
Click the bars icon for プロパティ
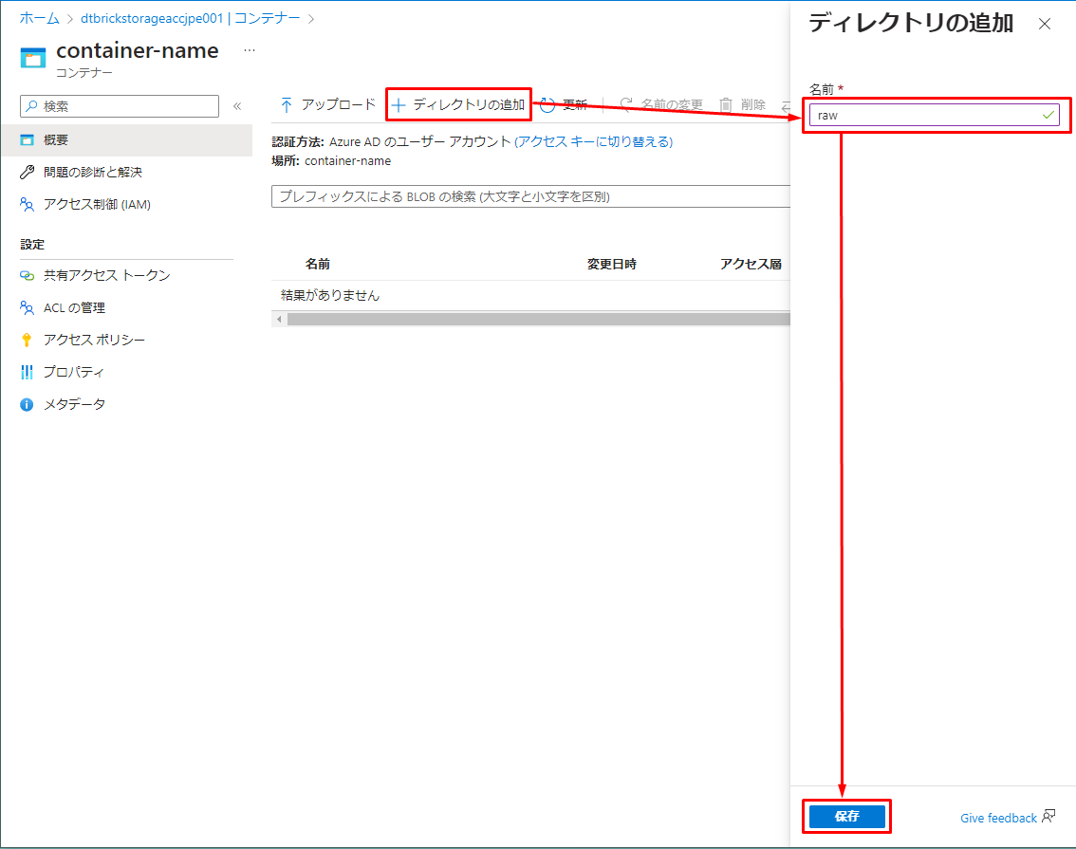(27, 372)
